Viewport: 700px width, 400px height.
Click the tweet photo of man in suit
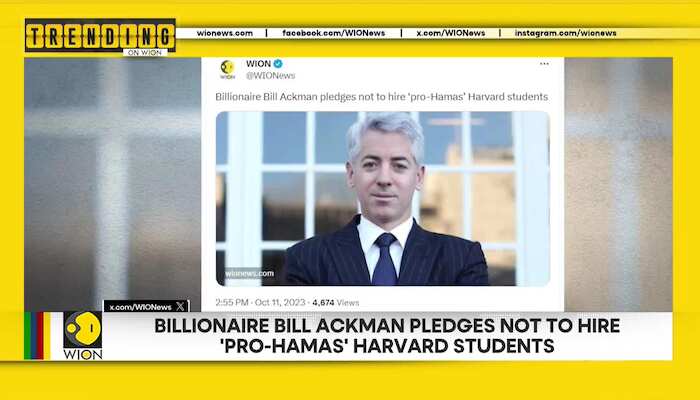[x=383, y=199]
